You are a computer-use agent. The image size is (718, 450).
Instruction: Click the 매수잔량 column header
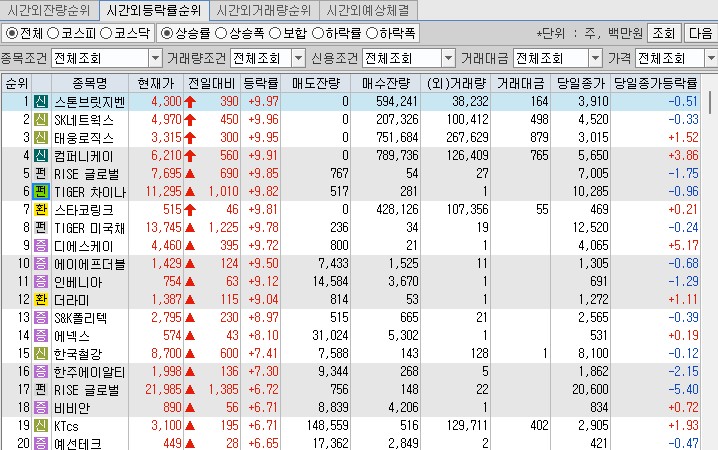[x=386, y=83]
